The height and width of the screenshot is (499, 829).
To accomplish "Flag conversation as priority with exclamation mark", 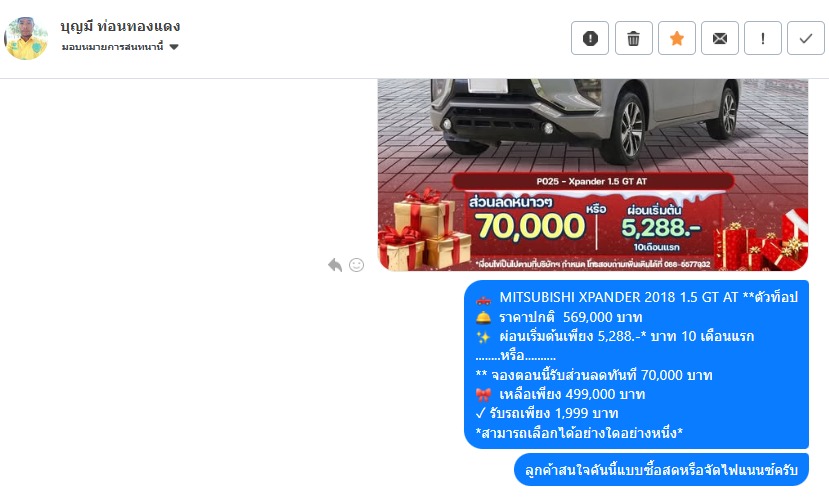I will (x=762, y=38).
